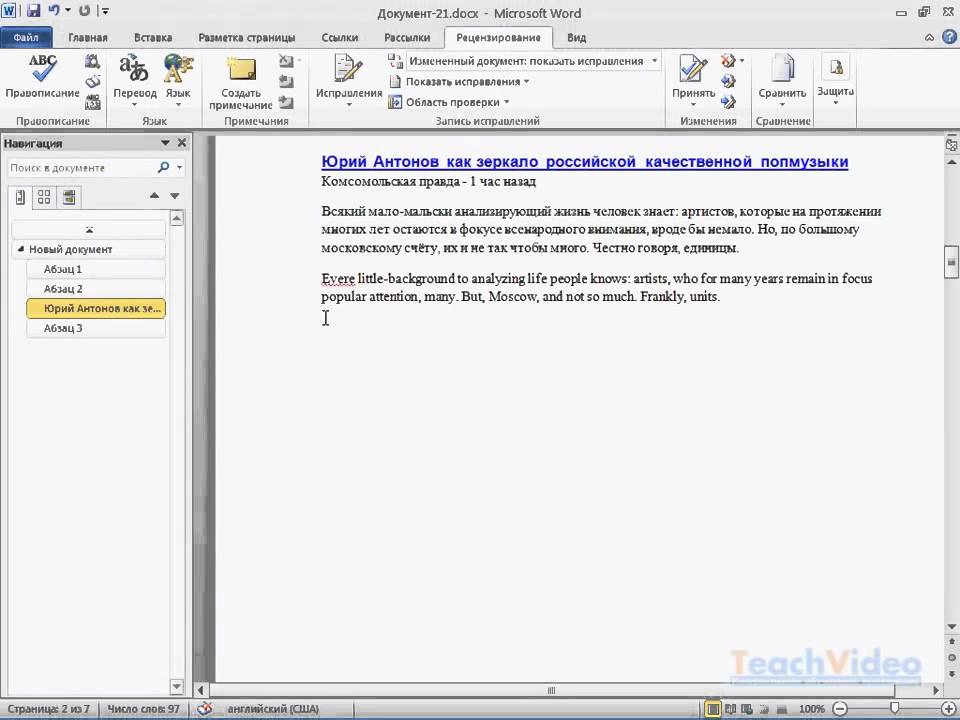Image resolution: width=960 pixels, height=720 pixels.
Task: Switch to the Главная tab
Action: (88, 37)
